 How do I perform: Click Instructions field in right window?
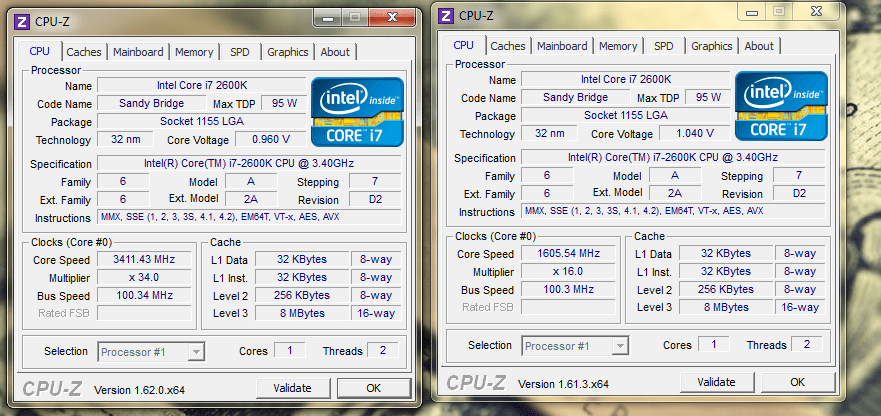click(x=674, y=211)
